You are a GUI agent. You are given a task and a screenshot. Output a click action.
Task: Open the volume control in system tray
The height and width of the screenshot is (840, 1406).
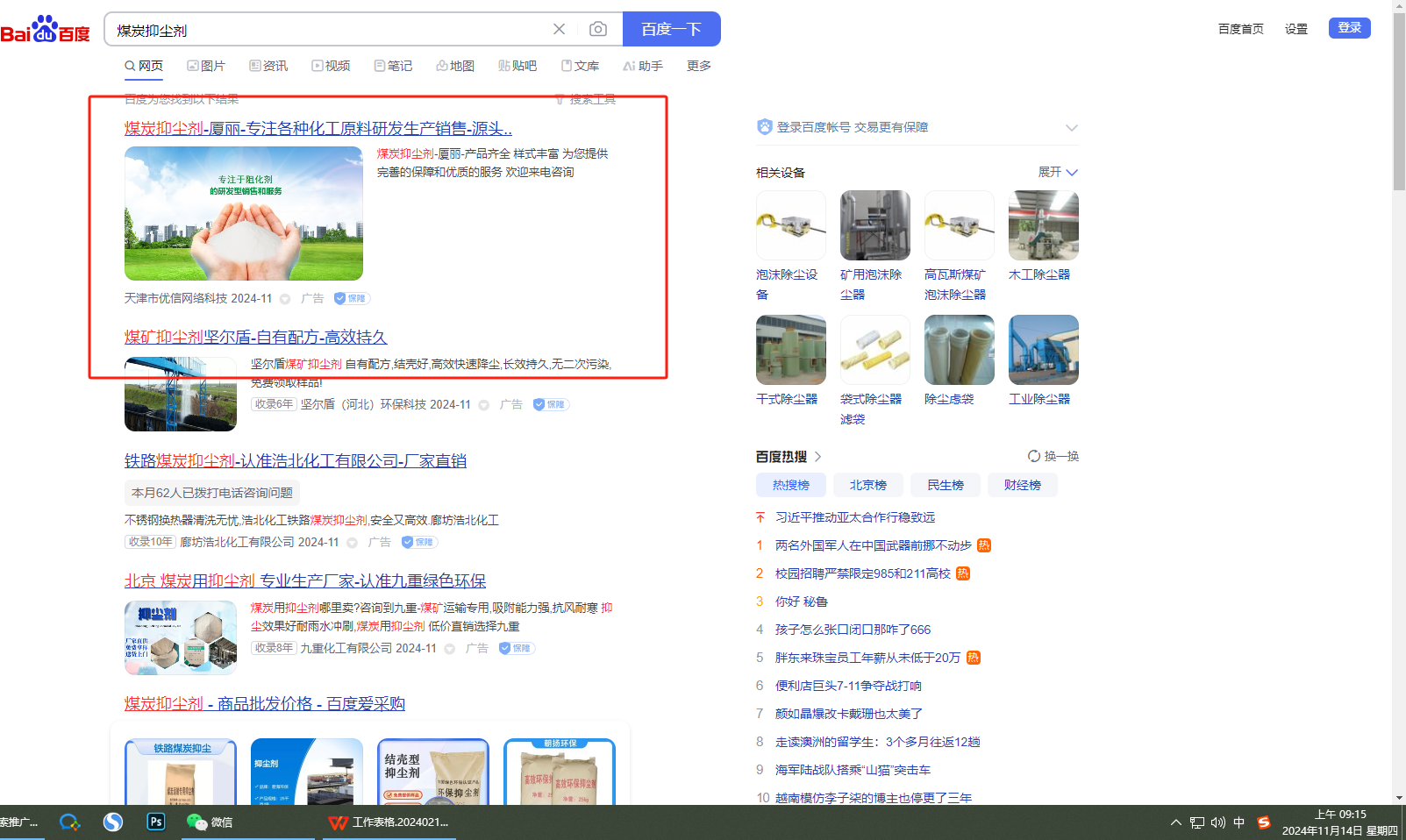click(x=1218, y=822)
